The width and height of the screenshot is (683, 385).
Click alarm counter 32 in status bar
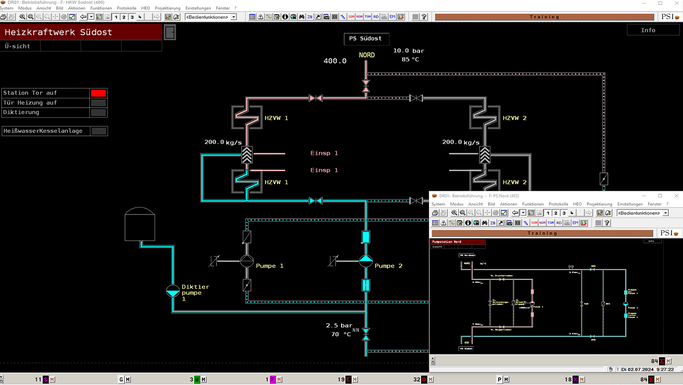(417, 380)
